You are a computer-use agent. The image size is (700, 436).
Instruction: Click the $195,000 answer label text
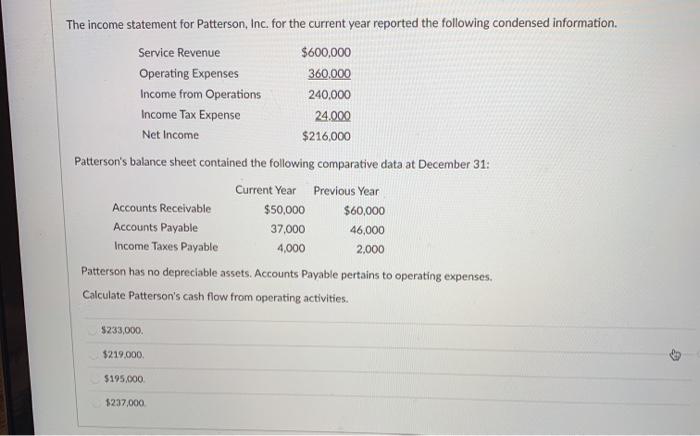[125, 379]
